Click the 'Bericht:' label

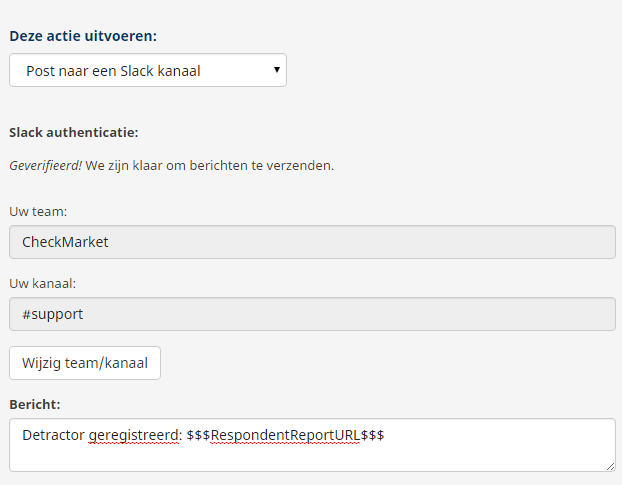[35, 404]
